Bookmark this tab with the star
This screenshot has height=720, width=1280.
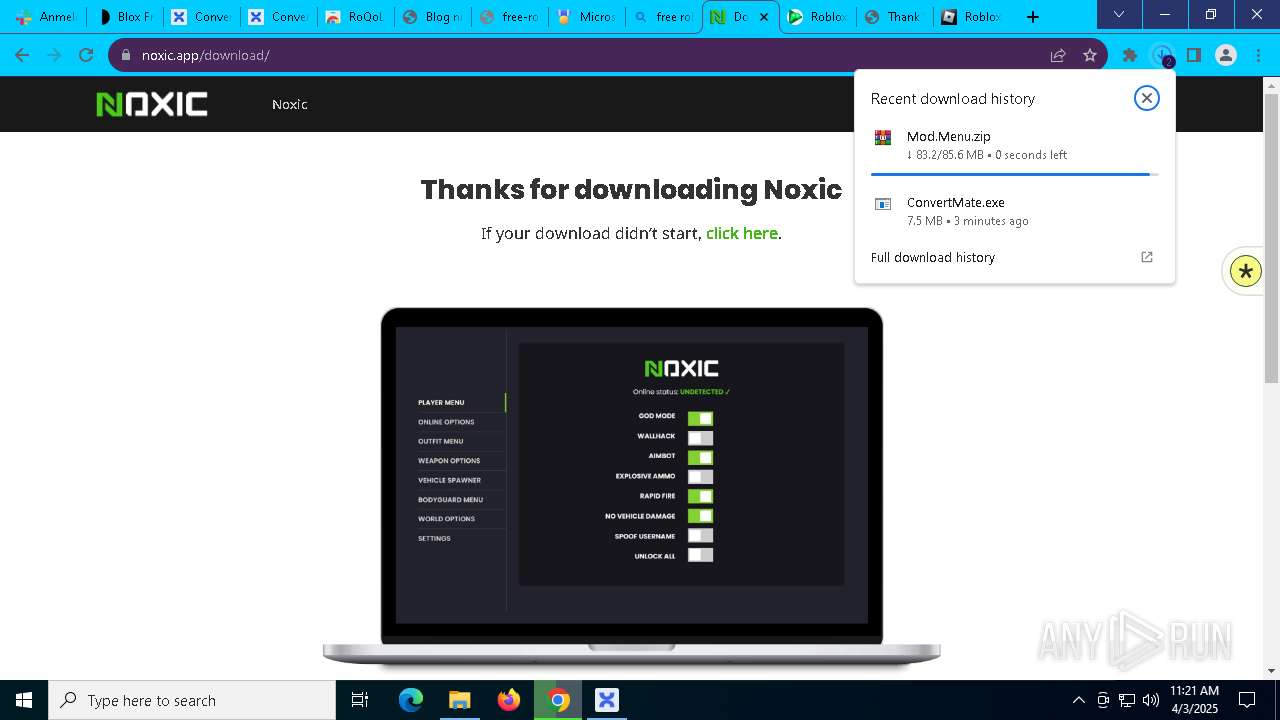click(1090, 55)
